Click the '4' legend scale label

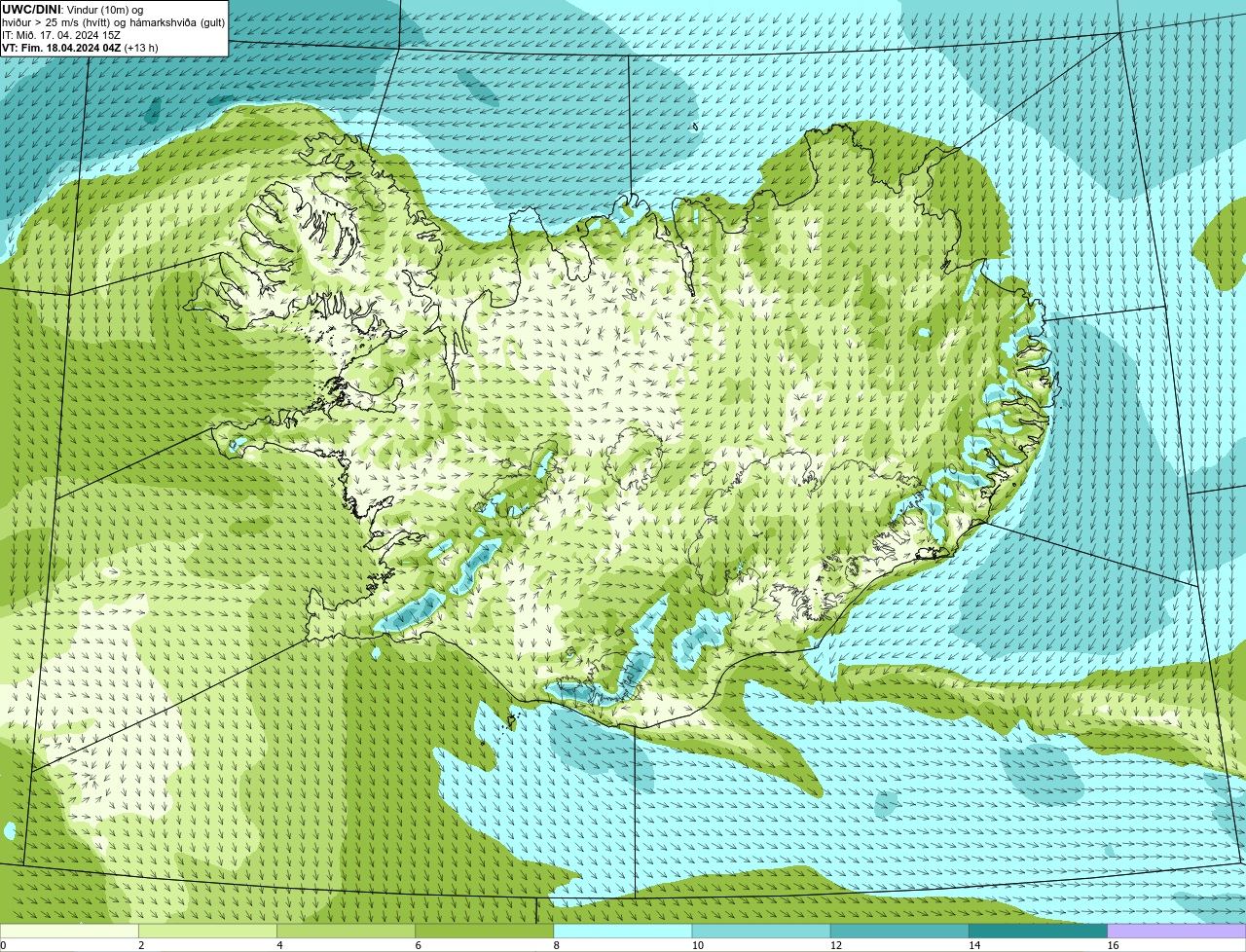[x=279, y=945]
